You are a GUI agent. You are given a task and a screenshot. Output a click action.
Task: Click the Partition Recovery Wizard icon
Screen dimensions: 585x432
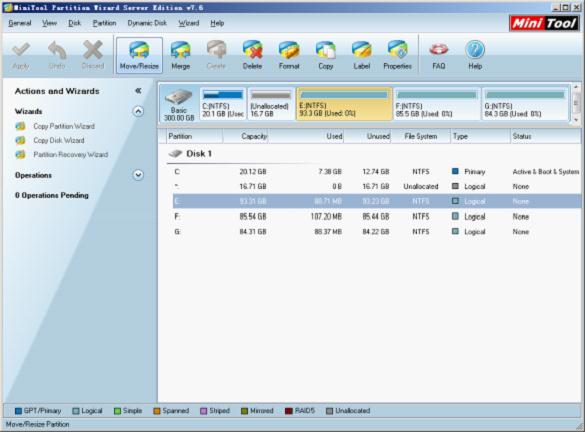(21, 154)
